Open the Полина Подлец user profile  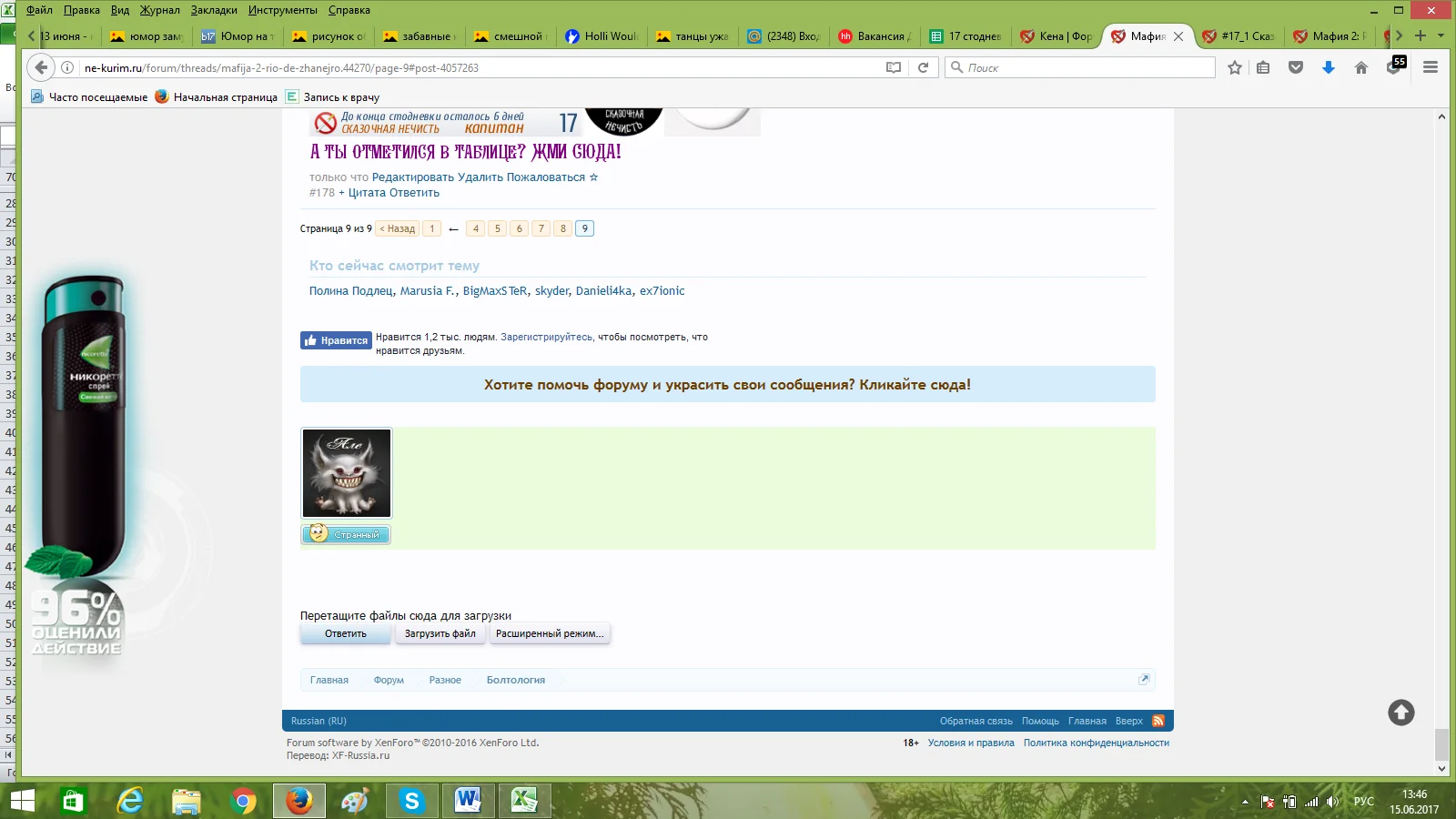tap(351, 291)
